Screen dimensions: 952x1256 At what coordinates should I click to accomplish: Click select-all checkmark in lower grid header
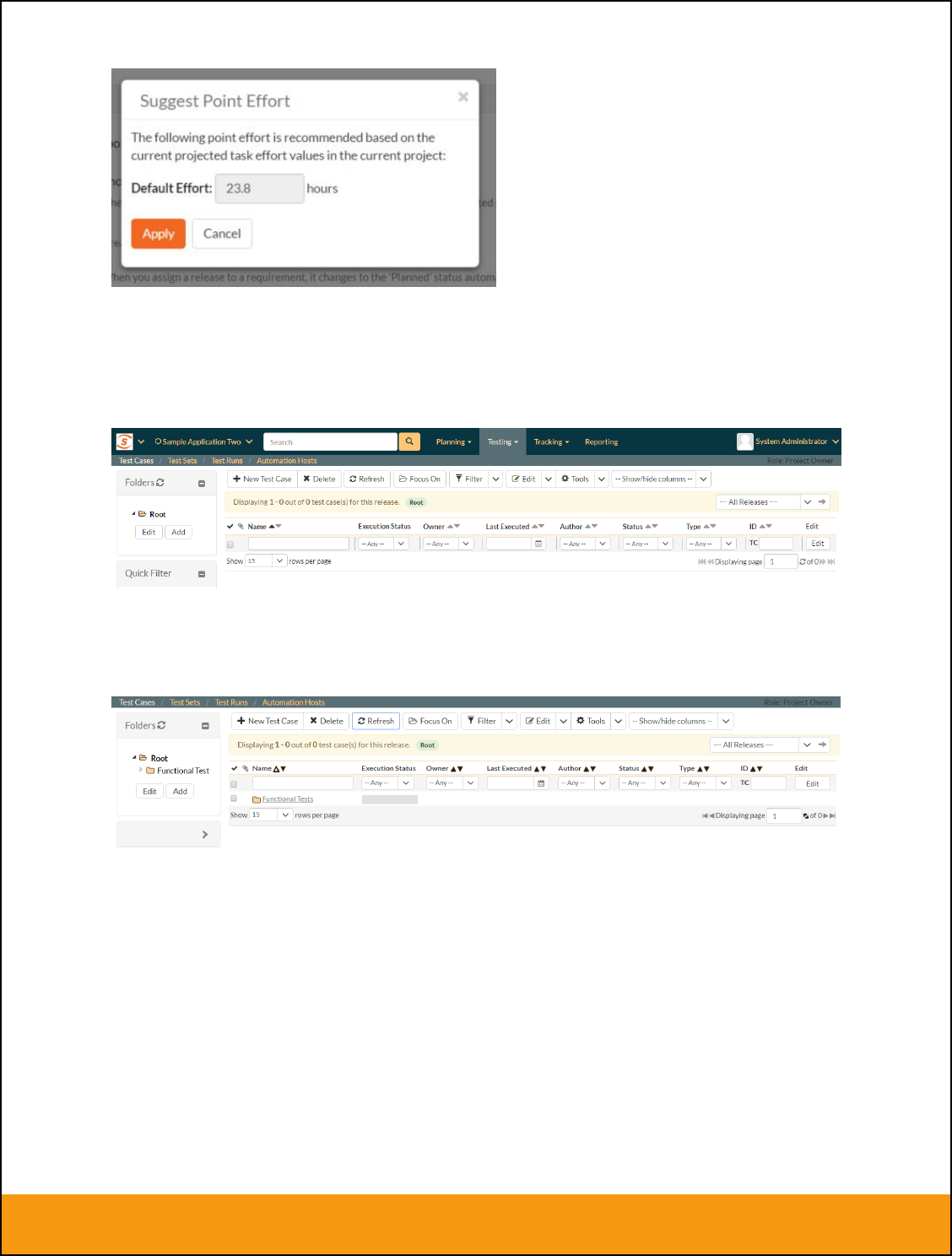click(x=235, y=768)
